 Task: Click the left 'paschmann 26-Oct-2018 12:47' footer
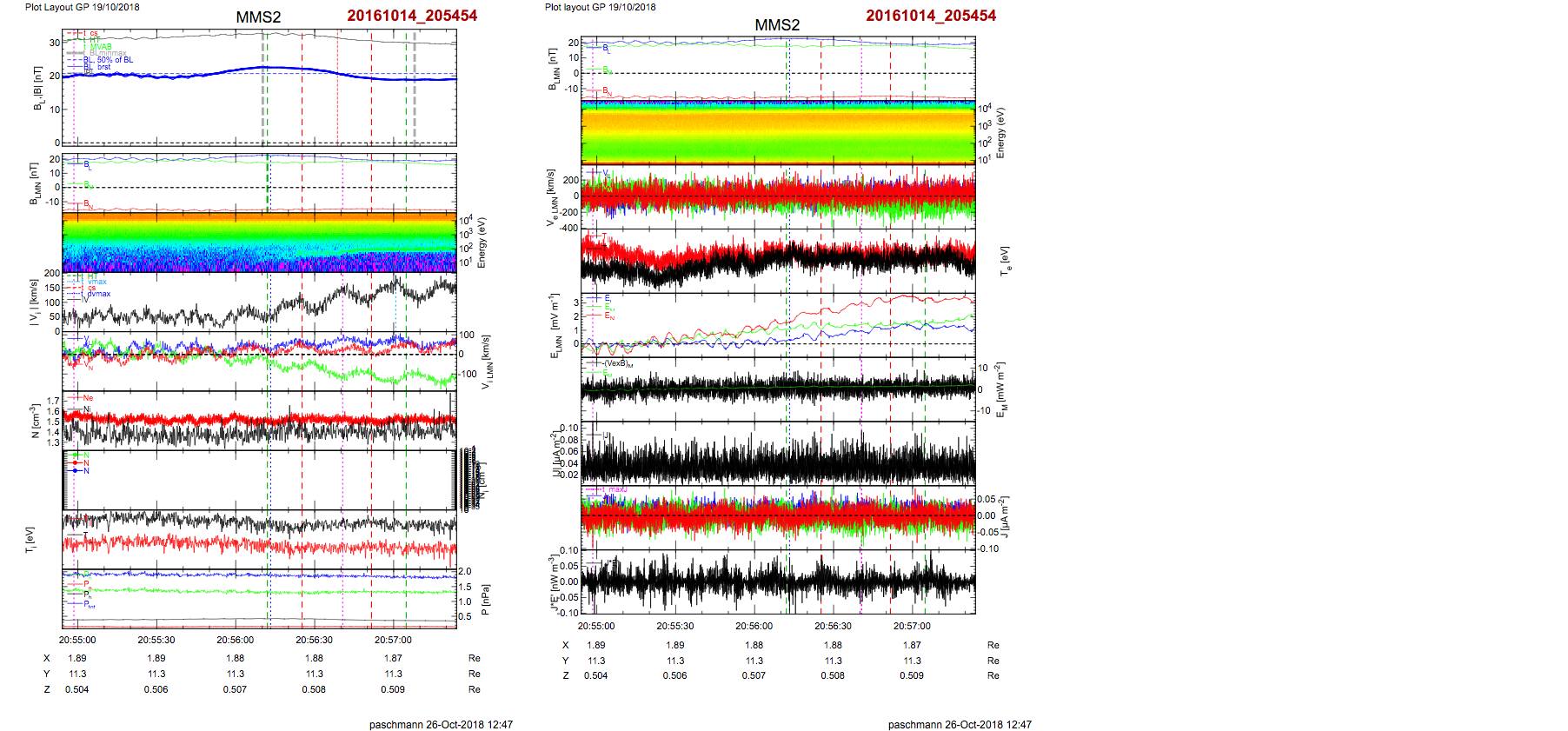point(441,724)
